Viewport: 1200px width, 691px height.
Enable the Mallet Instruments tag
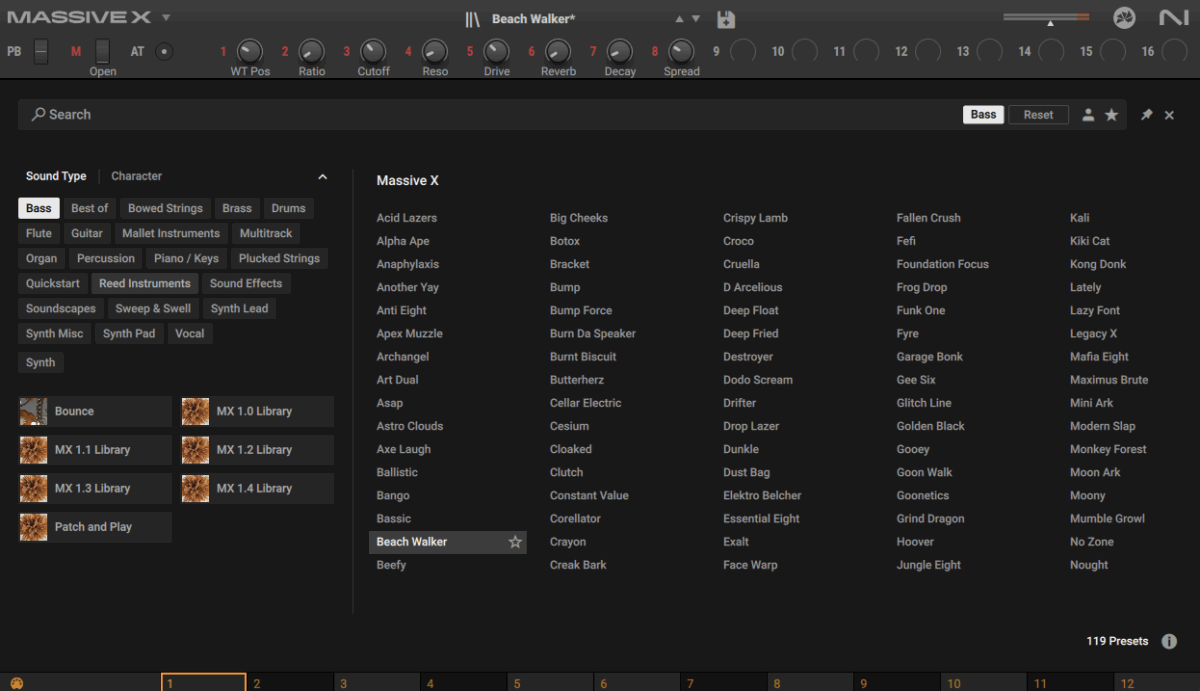coord(171,233)
